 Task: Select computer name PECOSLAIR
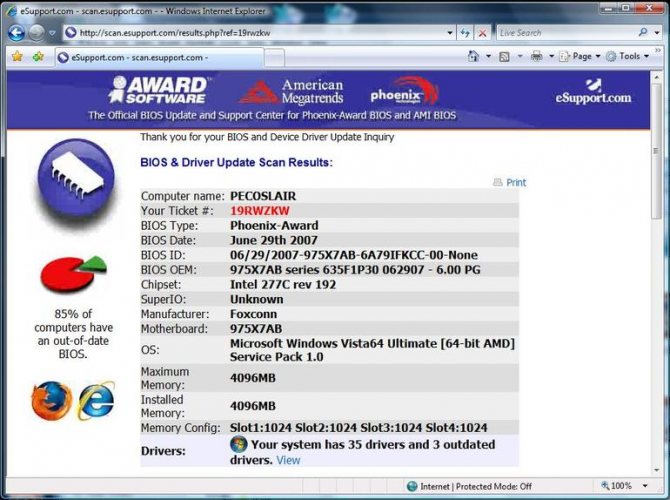click(x=263, y=196)
